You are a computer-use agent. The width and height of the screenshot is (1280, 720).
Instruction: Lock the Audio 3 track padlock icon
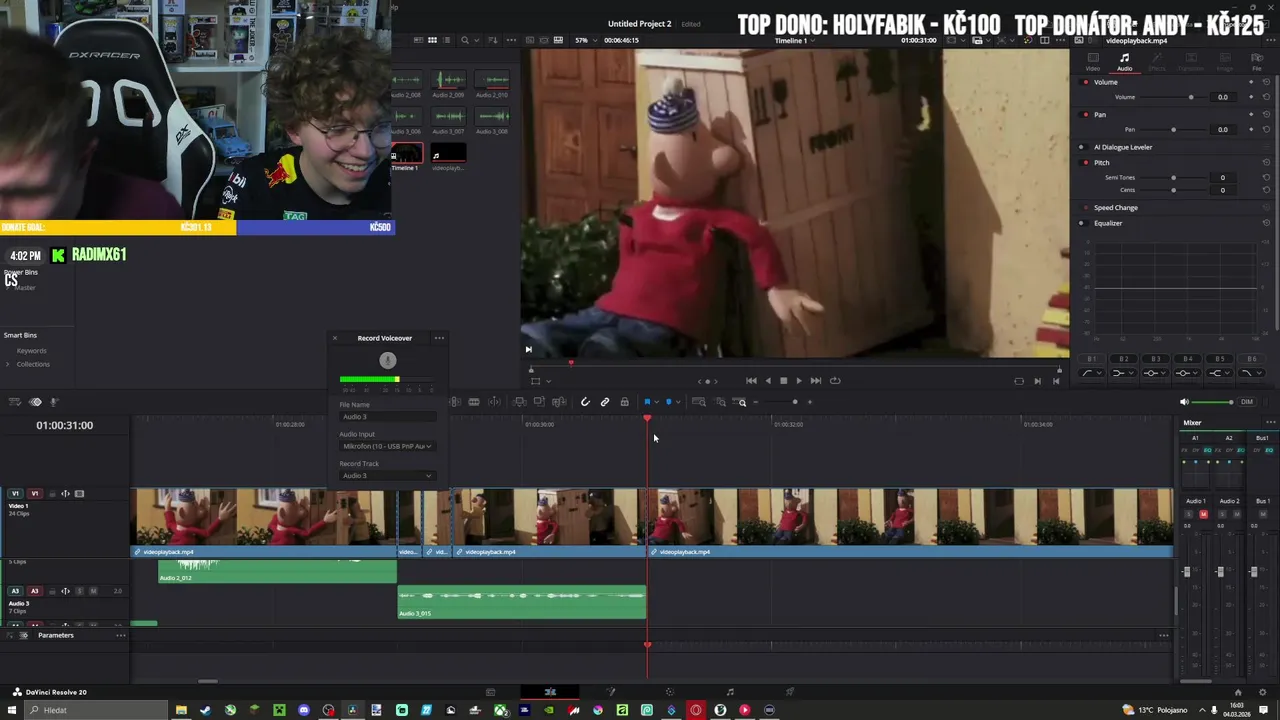52,591
